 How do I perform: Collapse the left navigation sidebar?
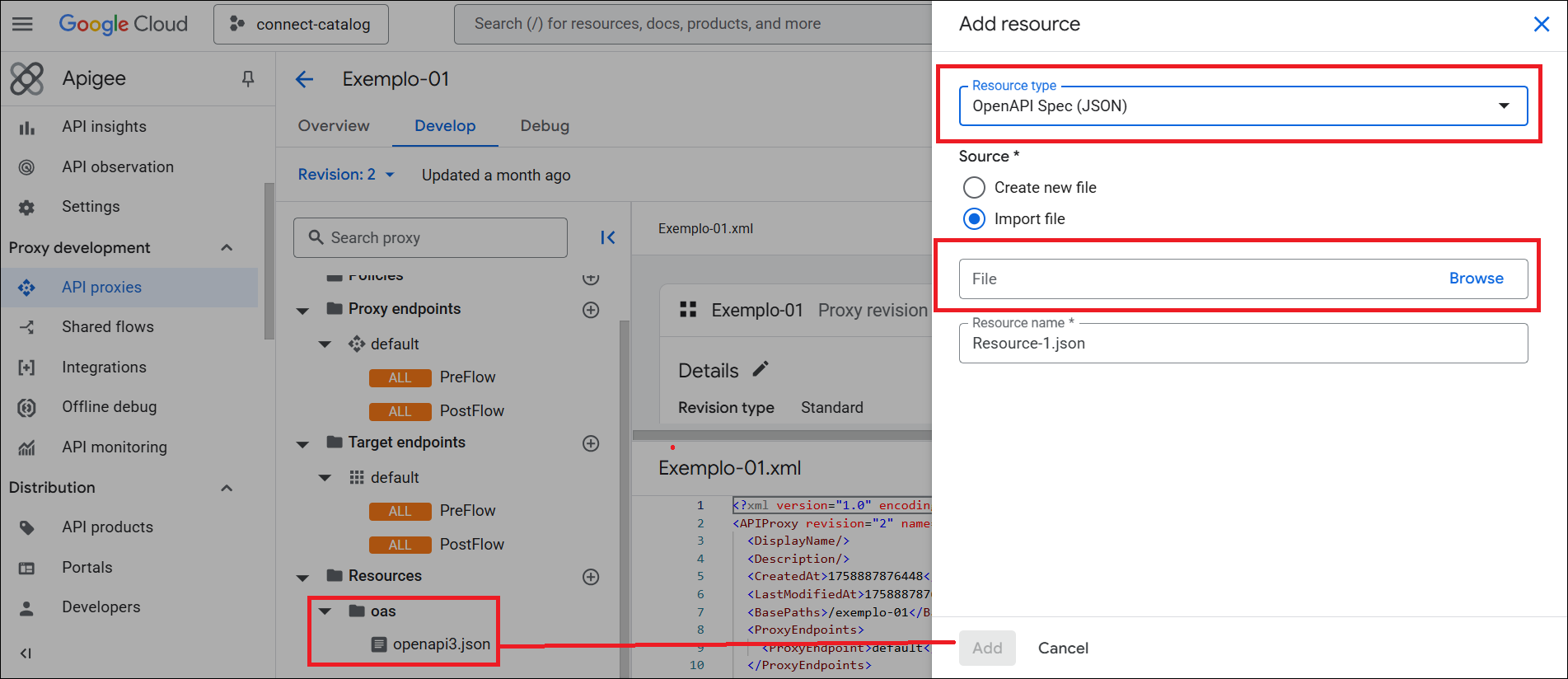click(x=26, y=653)
